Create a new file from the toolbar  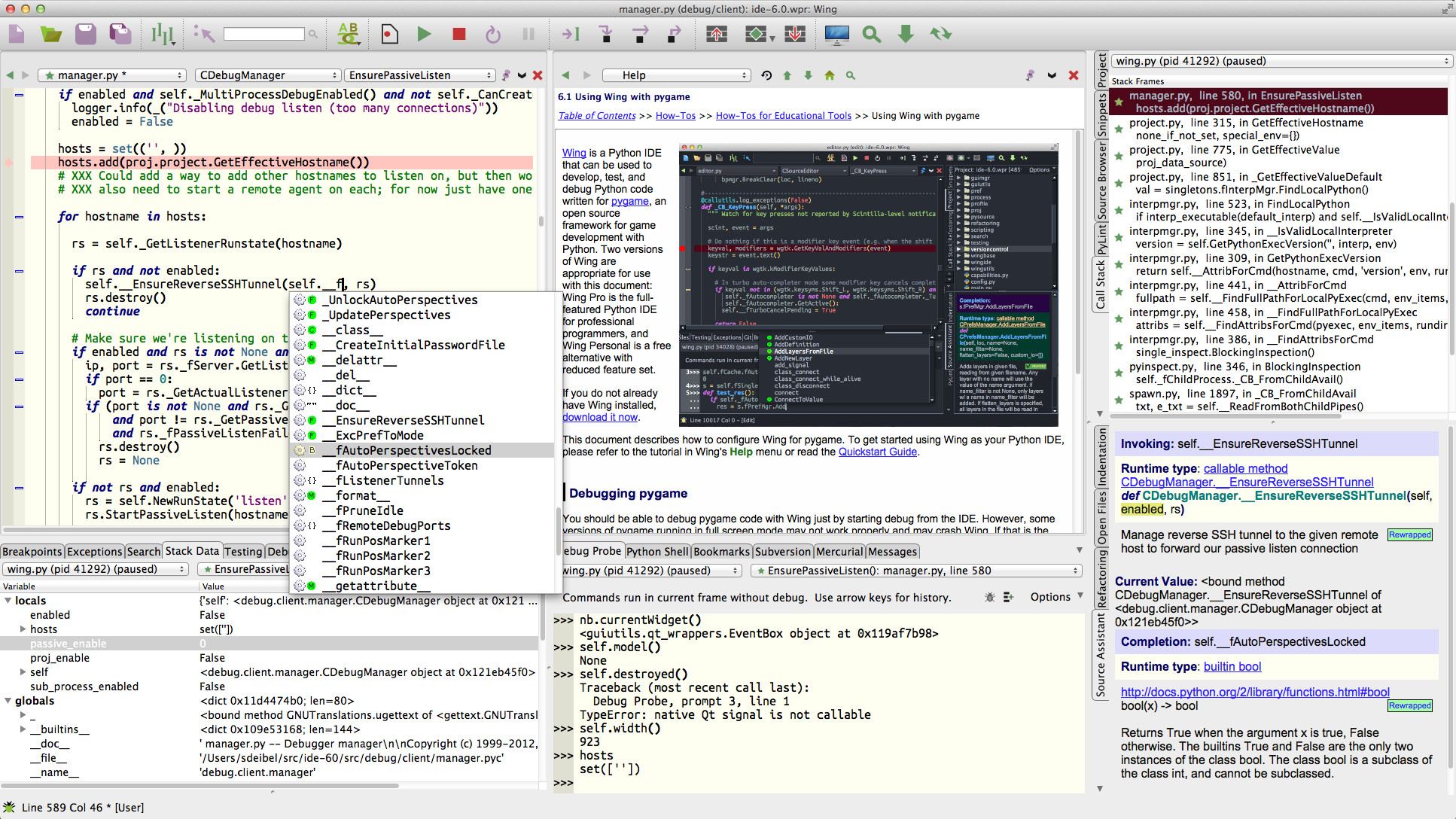click(16, 34)
